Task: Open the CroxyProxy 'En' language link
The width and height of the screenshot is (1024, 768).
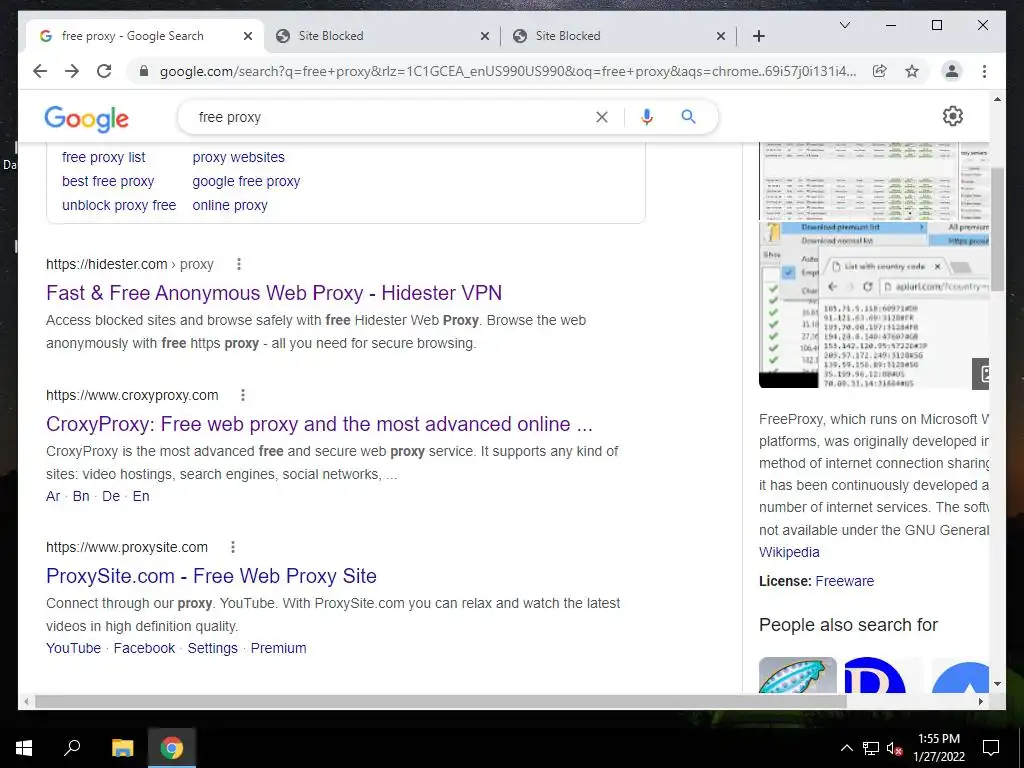Action: 141,496
